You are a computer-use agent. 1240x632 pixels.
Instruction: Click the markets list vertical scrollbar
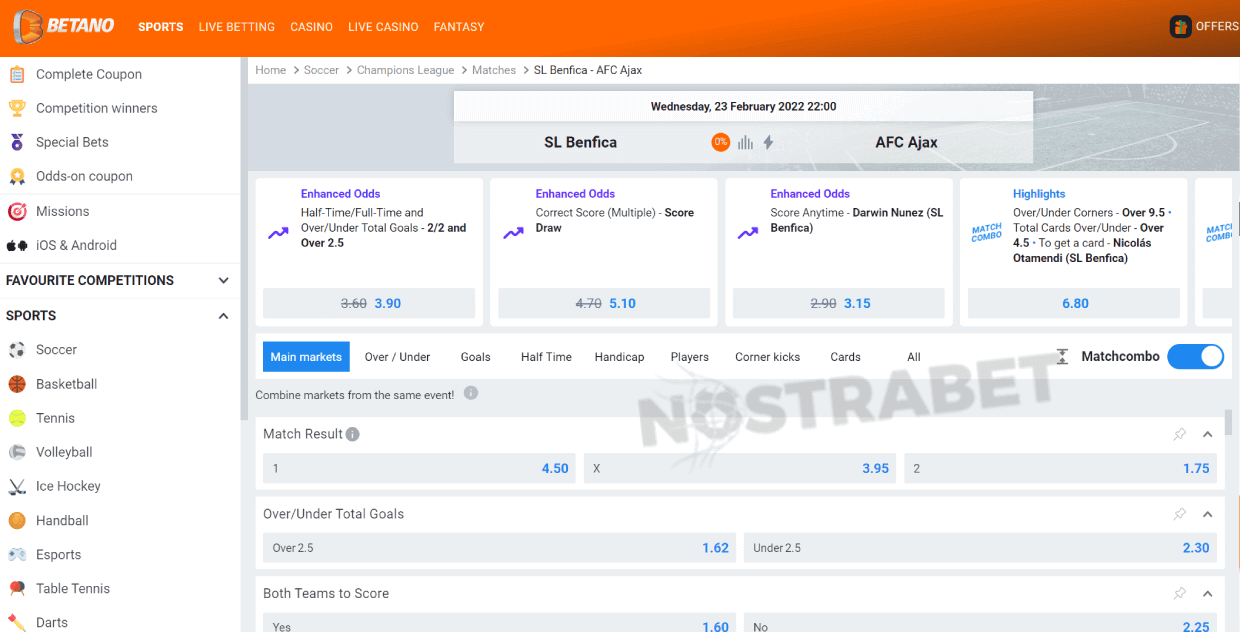click(x=1228, y=422)
